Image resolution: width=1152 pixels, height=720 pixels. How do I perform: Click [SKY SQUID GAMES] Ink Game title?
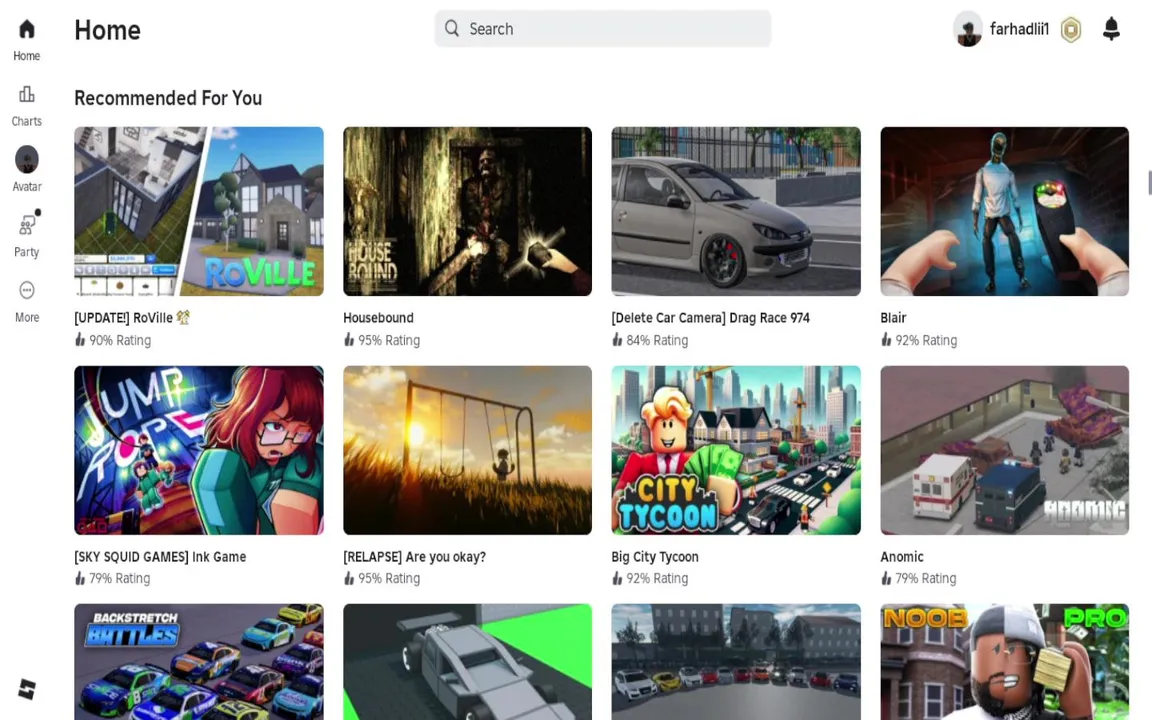pos(160,557)
